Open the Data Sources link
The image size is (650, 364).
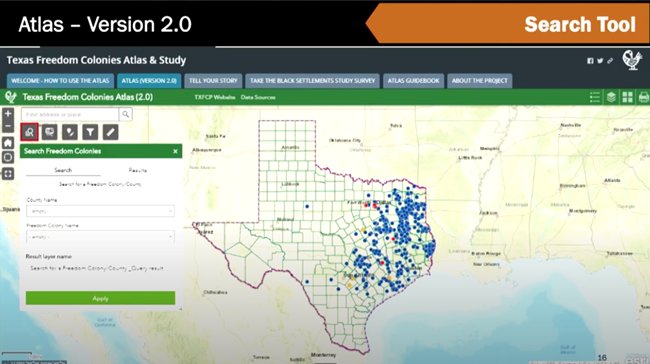(x=258, y=97)
